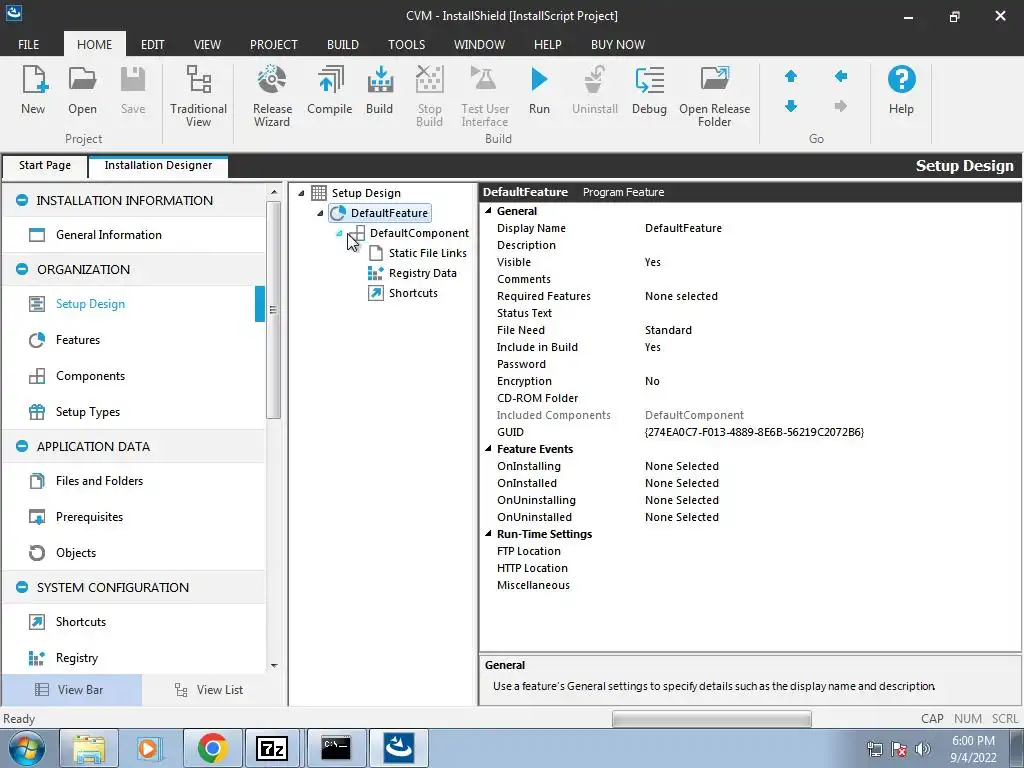The height and width of the screenshot is (768, 1024).
Task: Open Release Folder from ribbon
Action: [x=714, y=95]
